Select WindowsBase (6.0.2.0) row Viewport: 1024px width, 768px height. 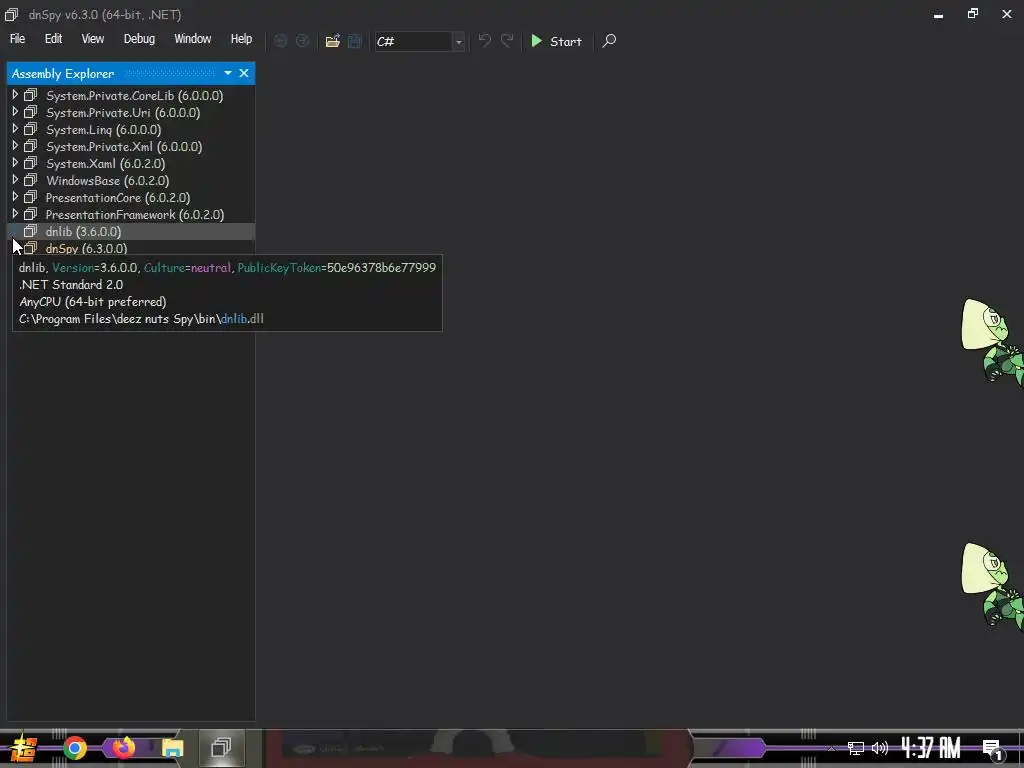pos(131,180)
